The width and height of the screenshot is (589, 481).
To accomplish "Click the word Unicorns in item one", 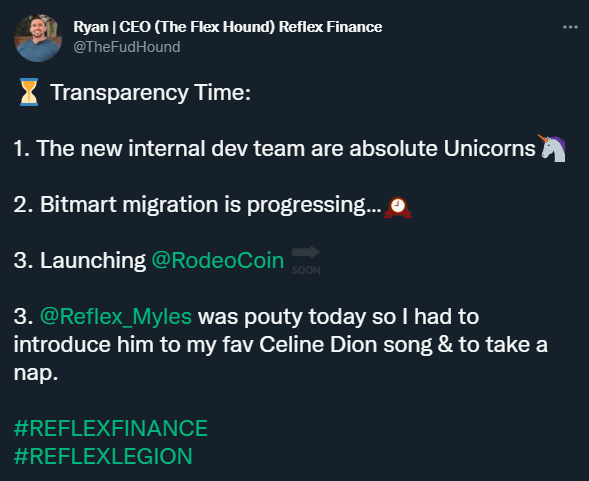I will click(489, 148).
